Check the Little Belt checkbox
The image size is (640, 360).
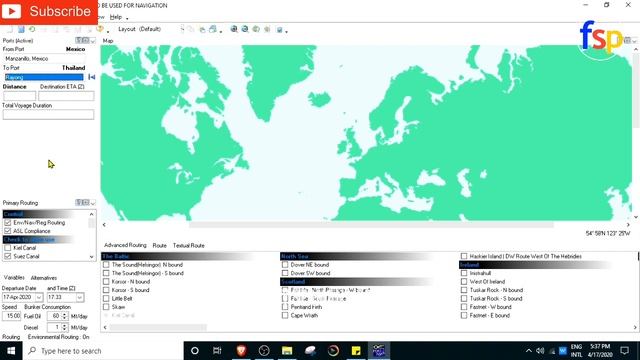[106, 299]
